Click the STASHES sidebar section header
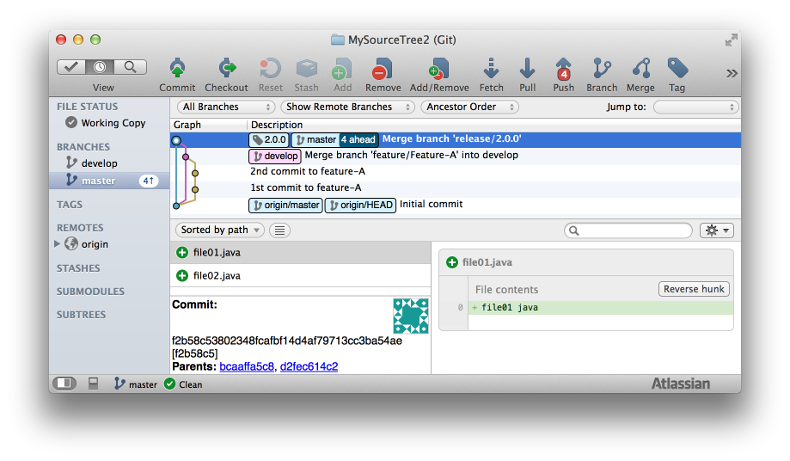The width and height of the screenshot is (790, 461). pos(78,268)
